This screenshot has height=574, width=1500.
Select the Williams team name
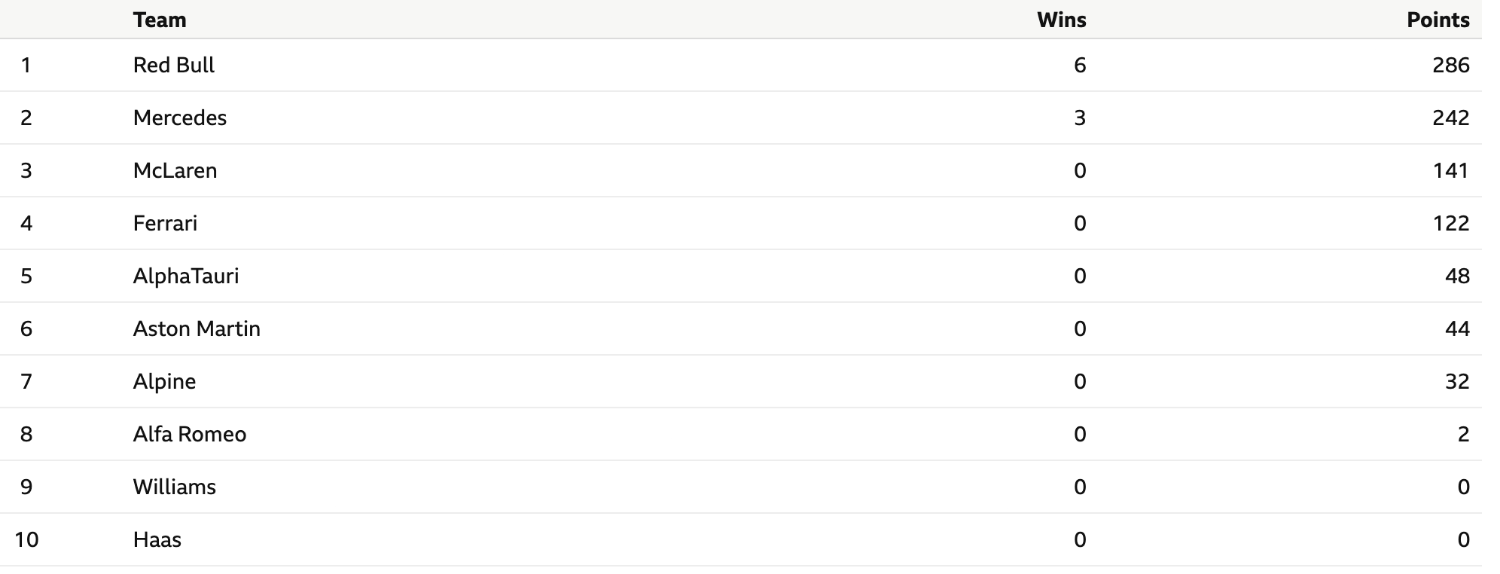pyautogui.click(x=175, y=488)
